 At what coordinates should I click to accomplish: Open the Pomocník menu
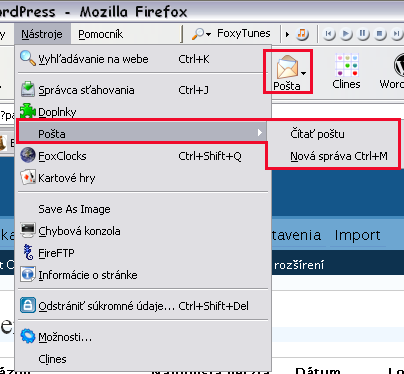pyautogui.click(x=100, y=34)
